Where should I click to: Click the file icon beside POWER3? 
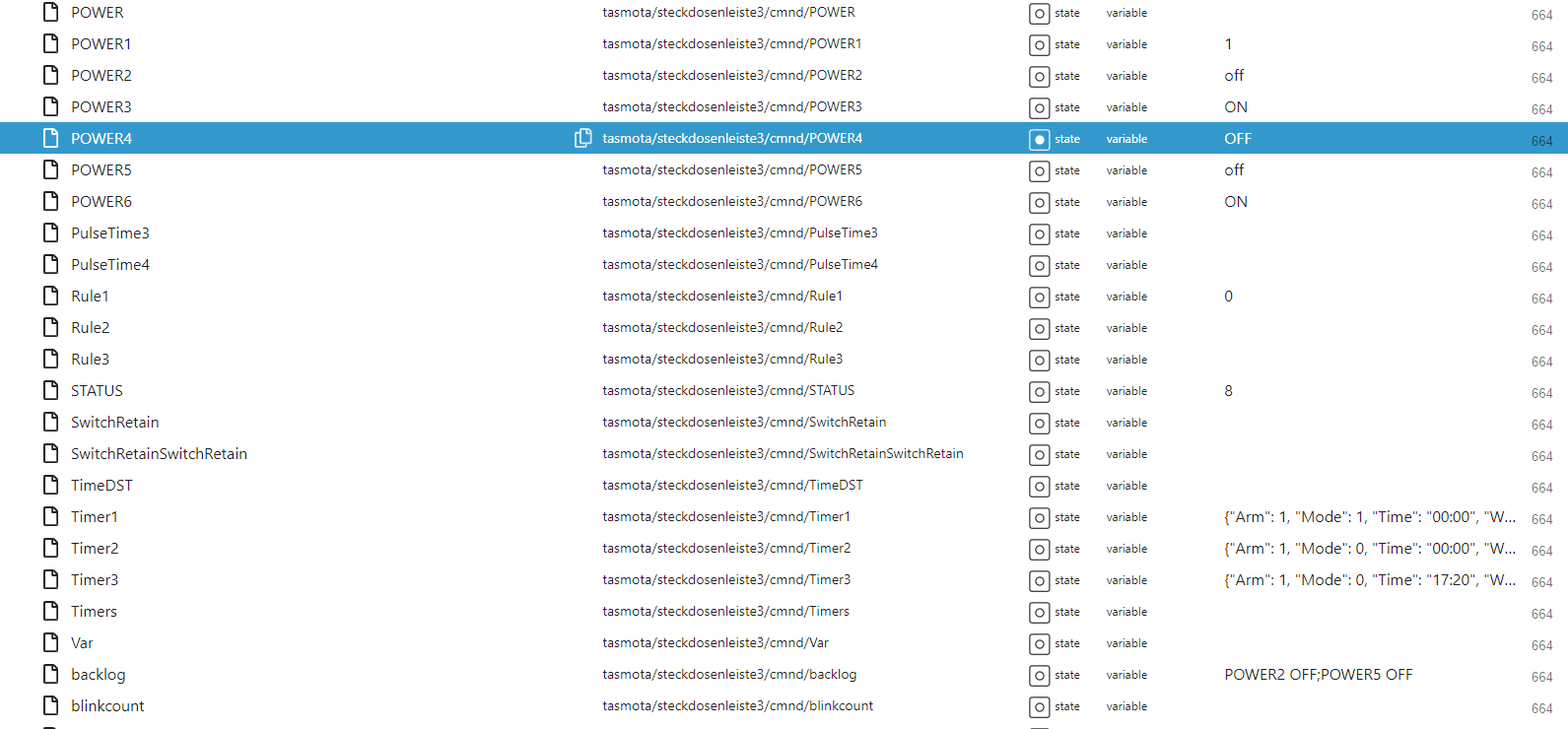[x=51, y=106]
